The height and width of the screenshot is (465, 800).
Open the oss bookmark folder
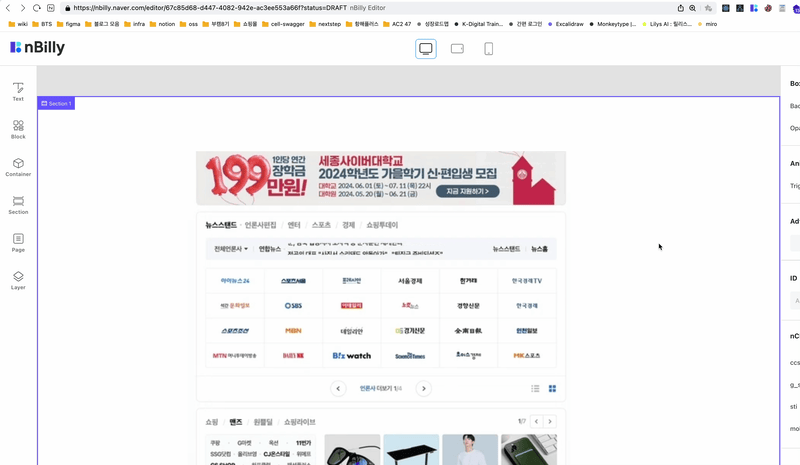point(189,24)
